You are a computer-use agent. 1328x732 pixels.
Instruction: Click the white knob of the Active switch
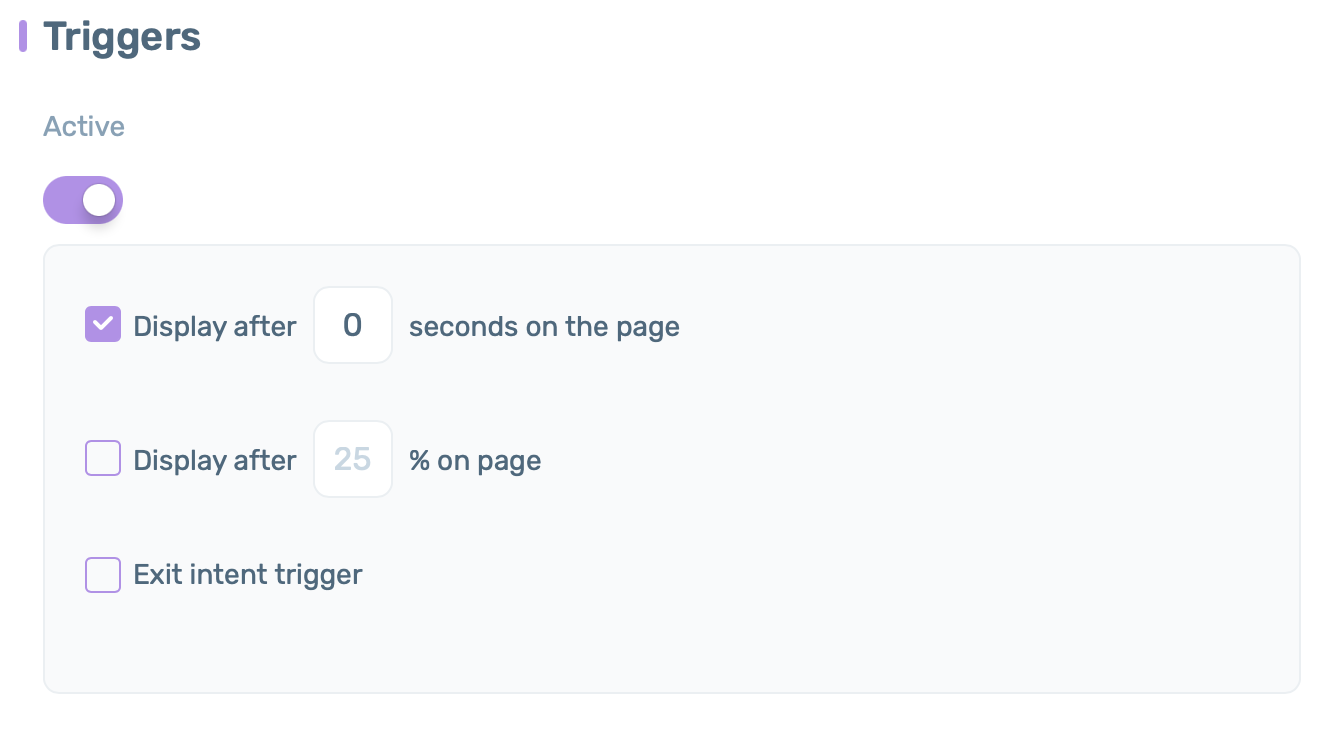click(99, 200)
